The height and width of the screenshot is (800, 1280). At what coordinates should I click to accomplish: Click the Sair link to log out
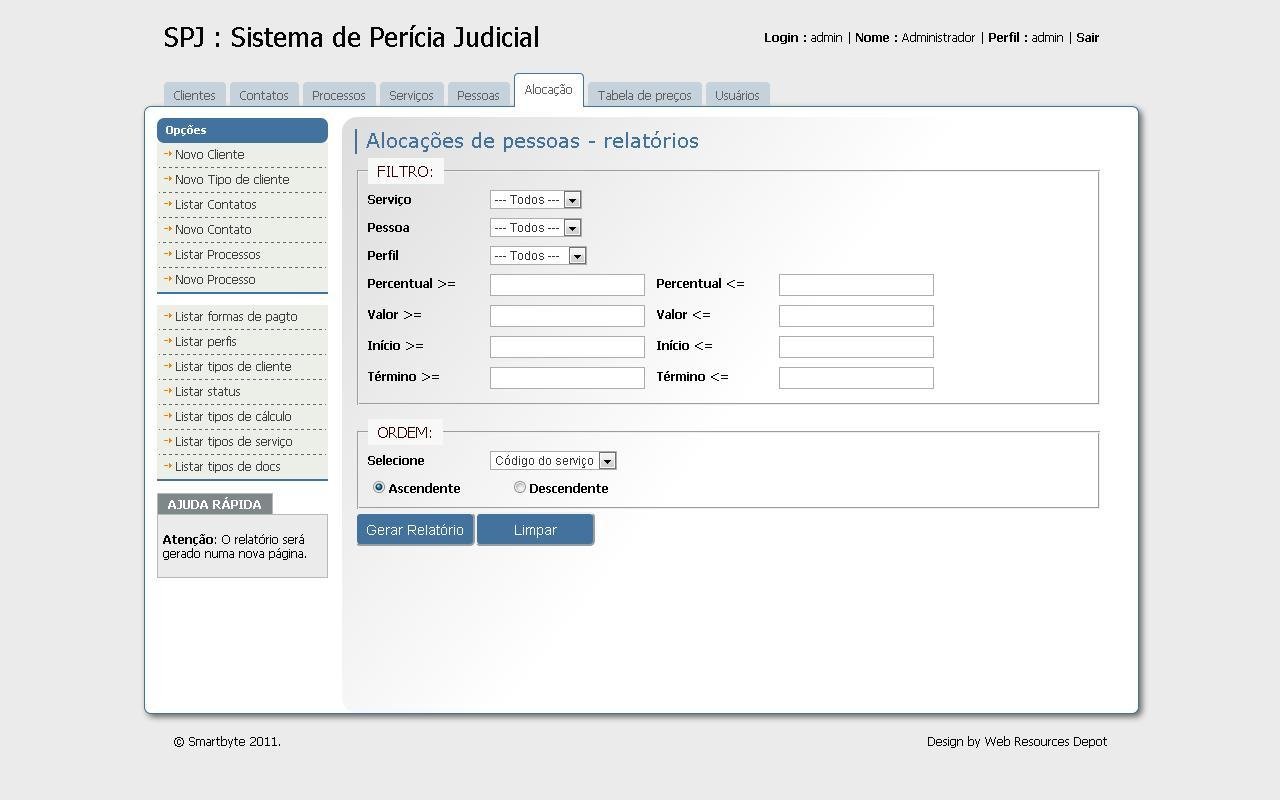(1088, 37)
